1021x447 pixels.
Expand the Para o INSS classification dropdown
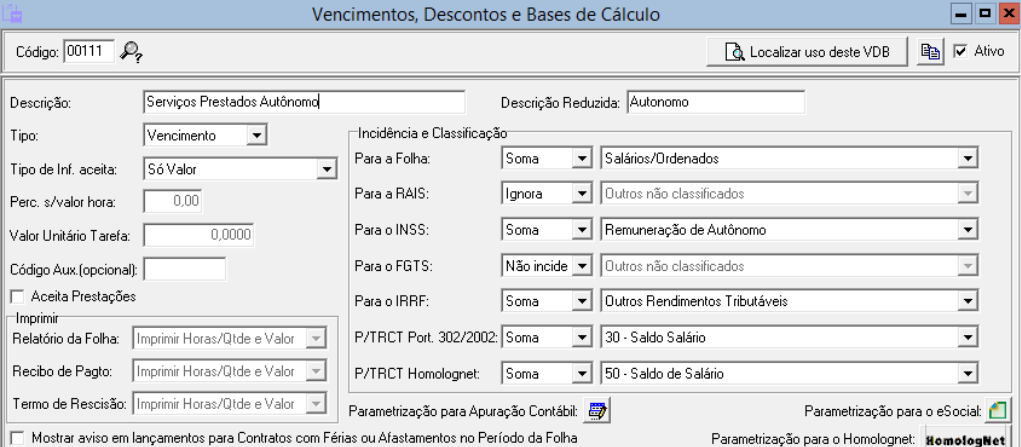[x=967, y=230]
